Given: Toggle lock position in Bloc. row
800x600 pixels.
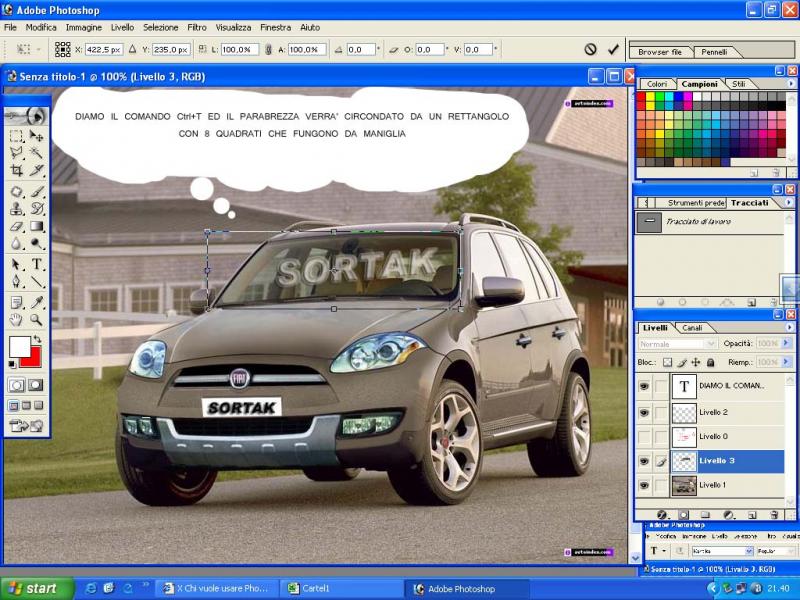Looking at the screenshot, I should pyautogui.click(x=695, y=362).
